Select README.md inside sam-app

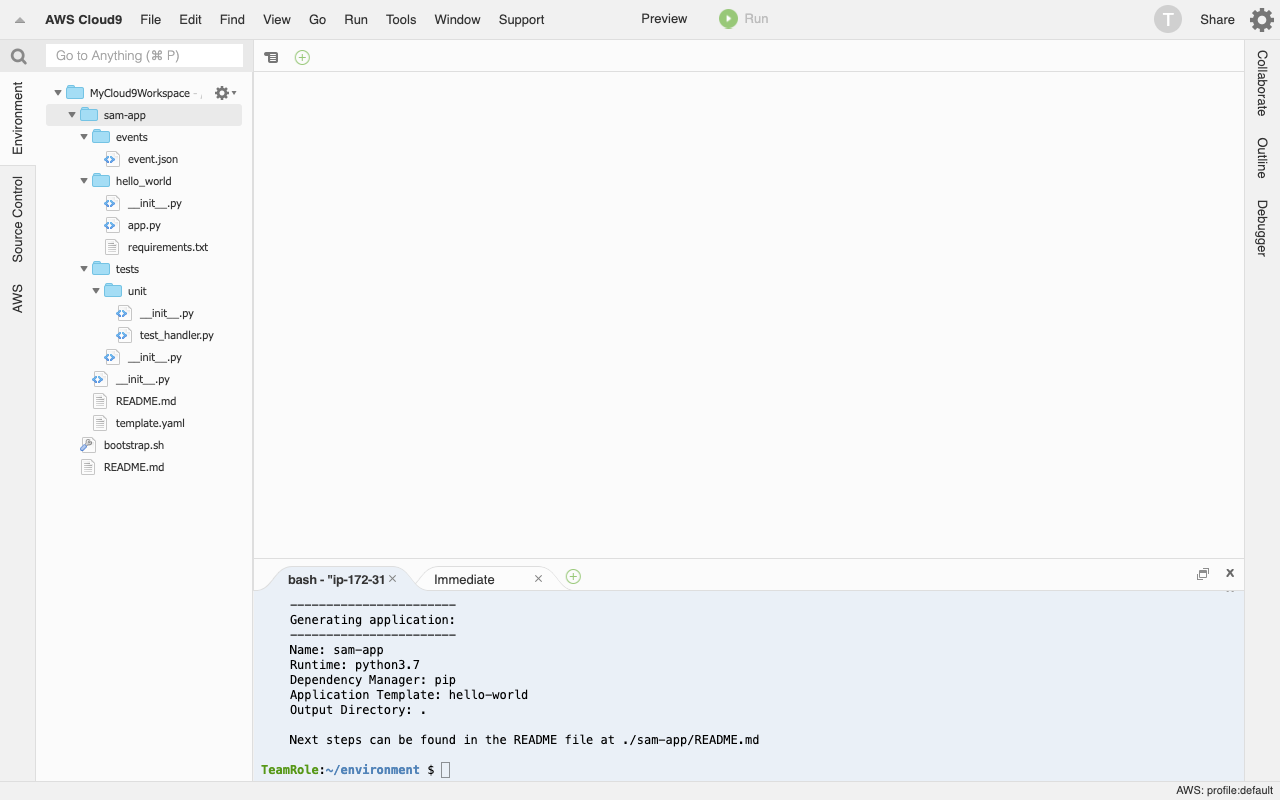coord(146,401)
